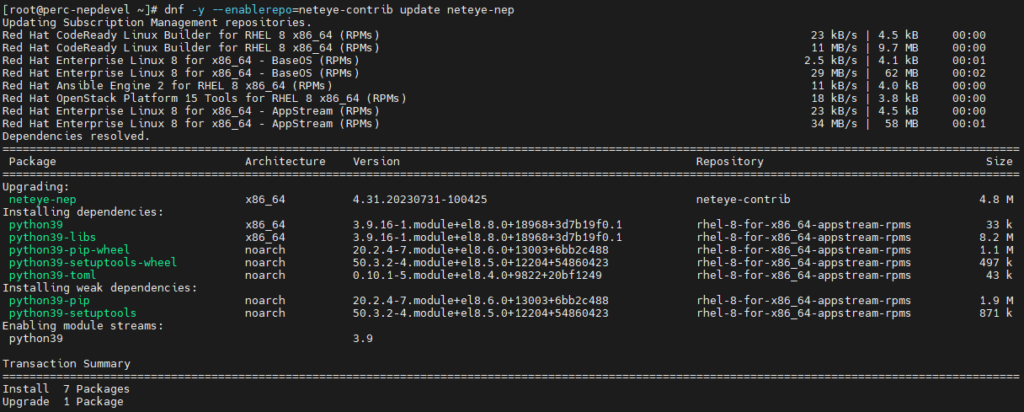Click the 2.5 kB/s speed value
This screenshot has width=1024, height=412.
(x=831, y=61)
